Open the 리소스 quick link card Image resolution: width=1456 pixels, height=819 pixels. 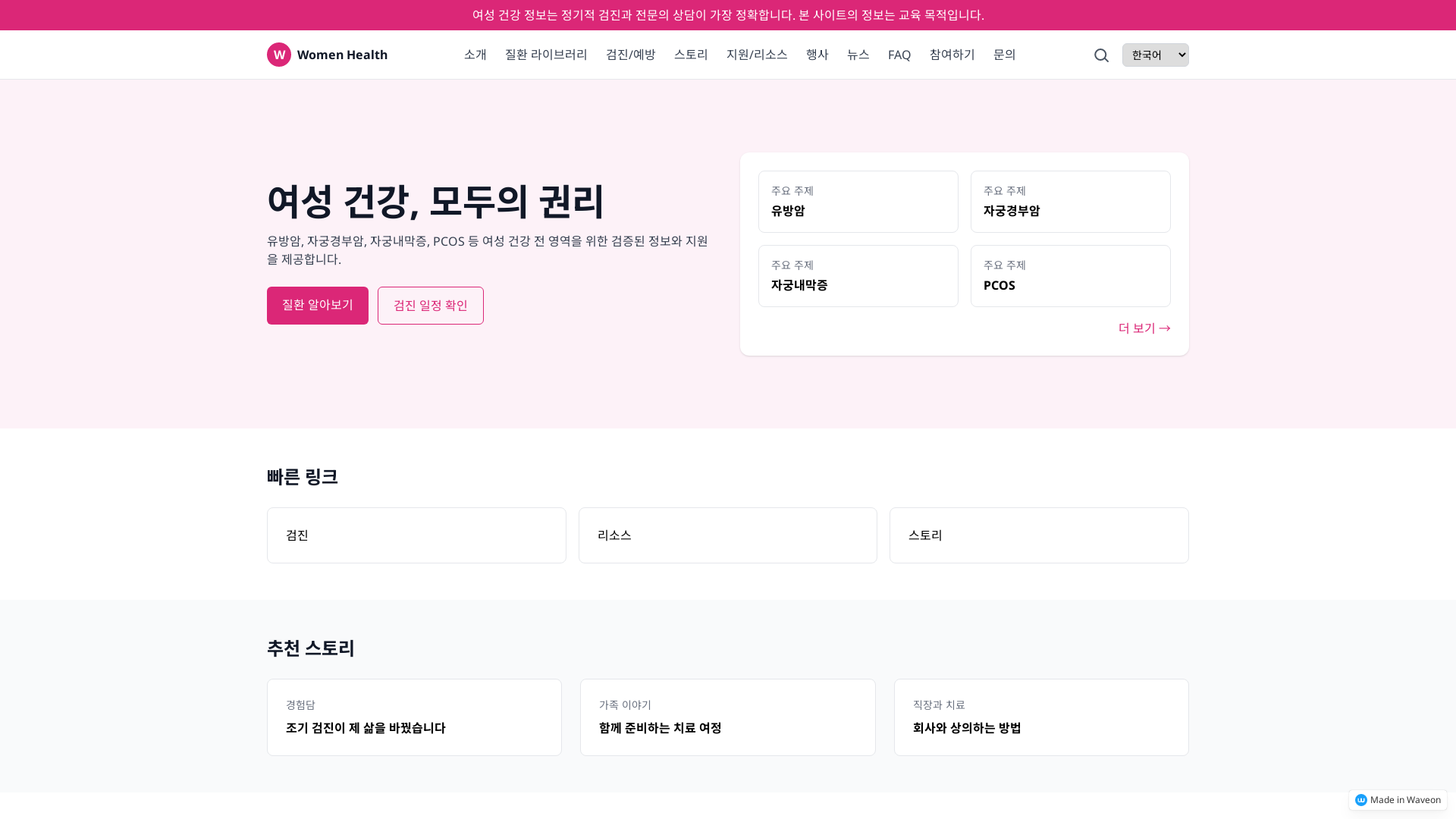point(727,535)
